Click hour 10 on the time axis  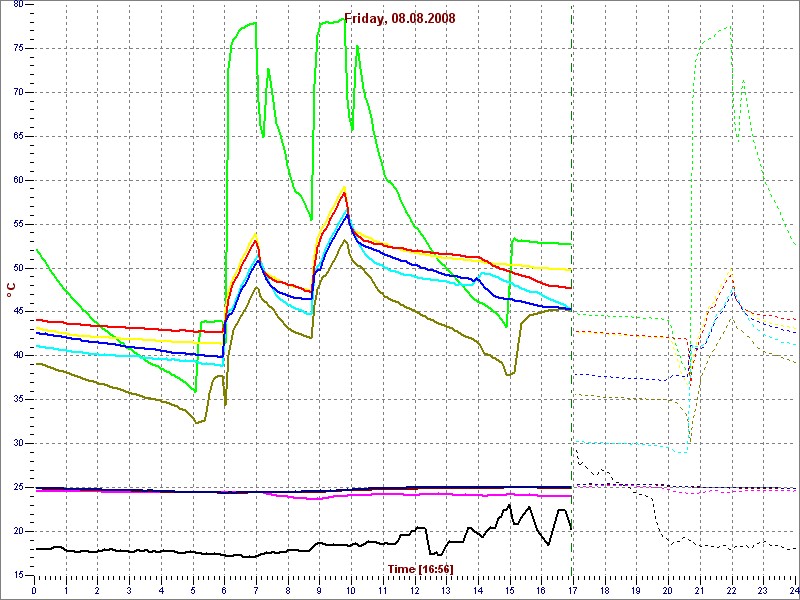click(351, 588)
